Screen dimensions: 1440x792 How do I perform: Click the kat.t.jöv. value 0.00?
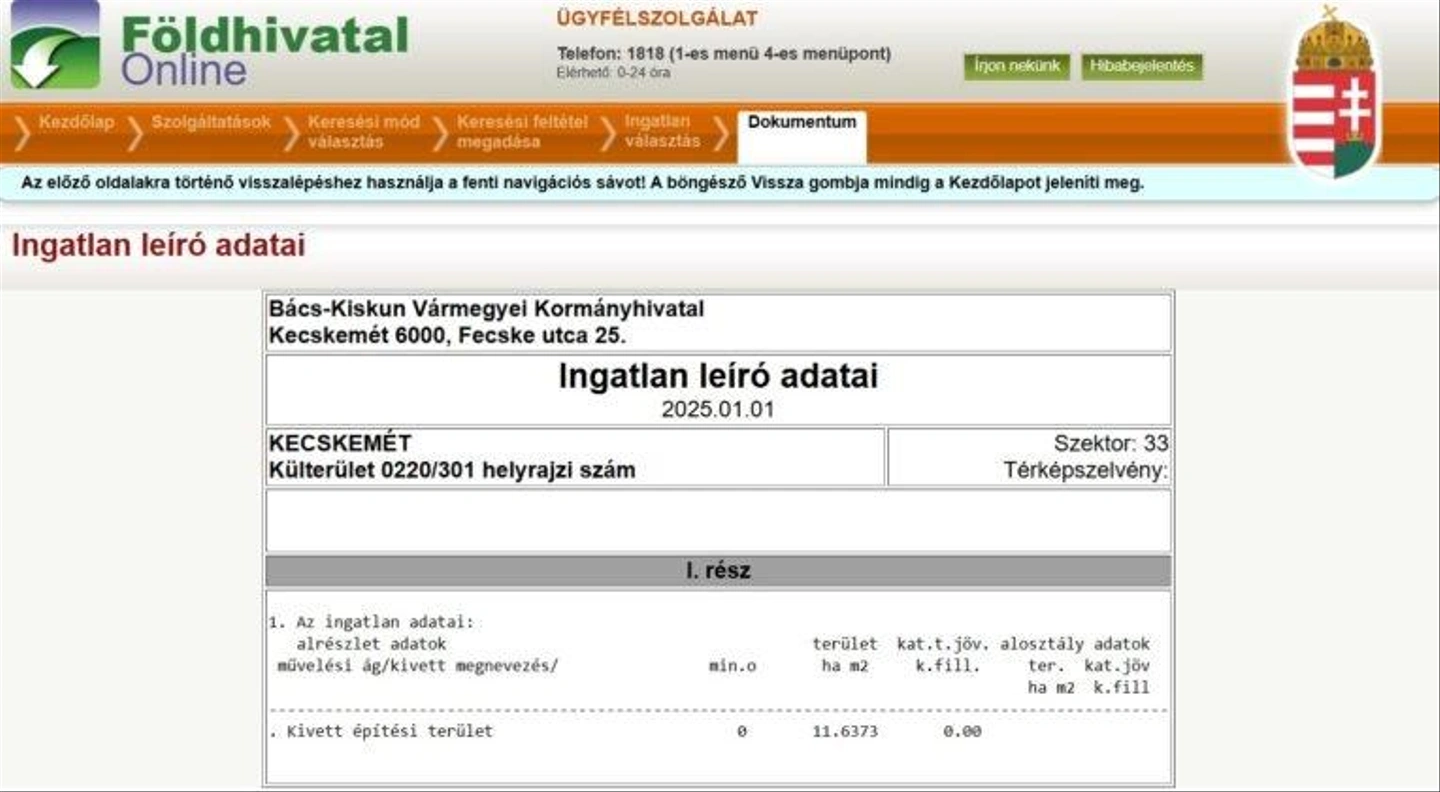pyautogui.click(x=962, y=731)
